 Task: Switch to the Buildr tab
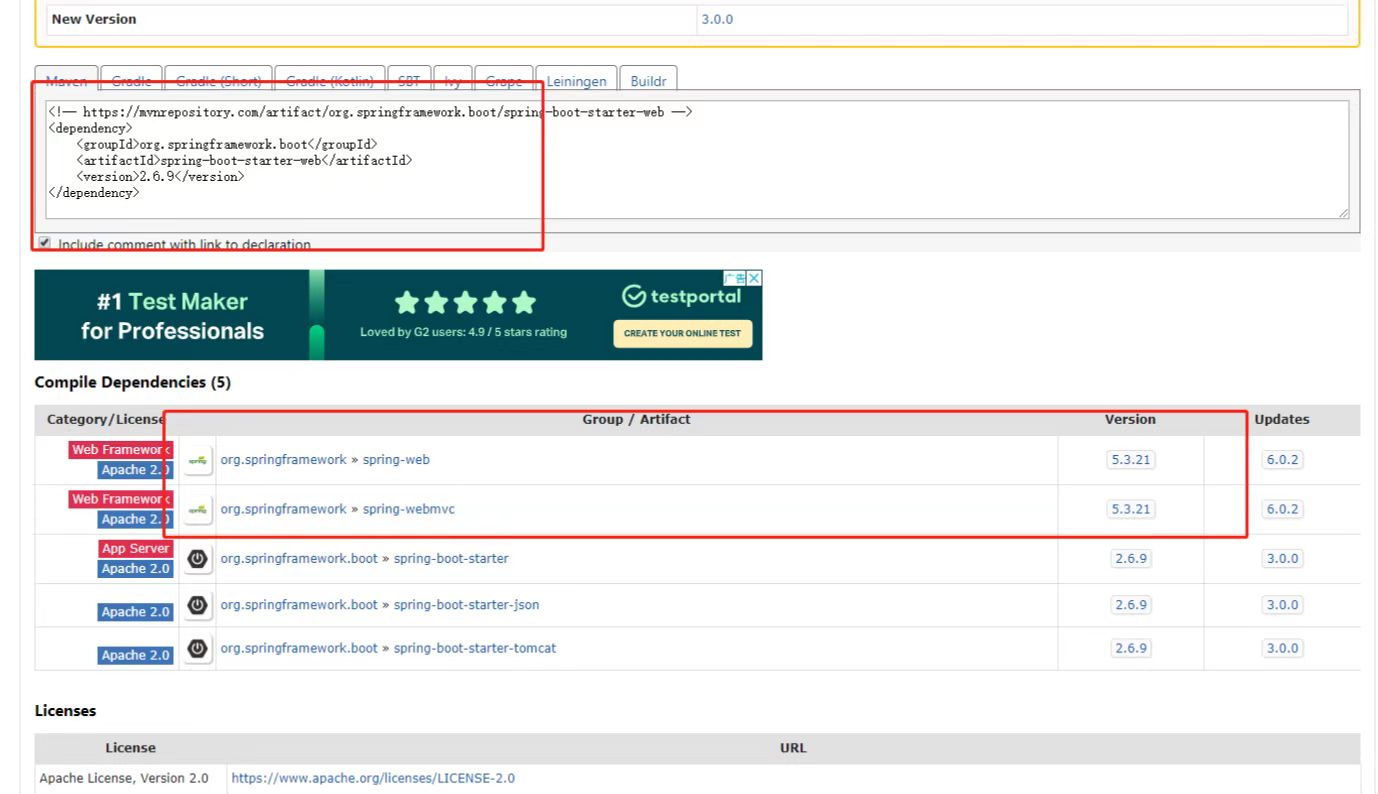click(x=648, y=81)
